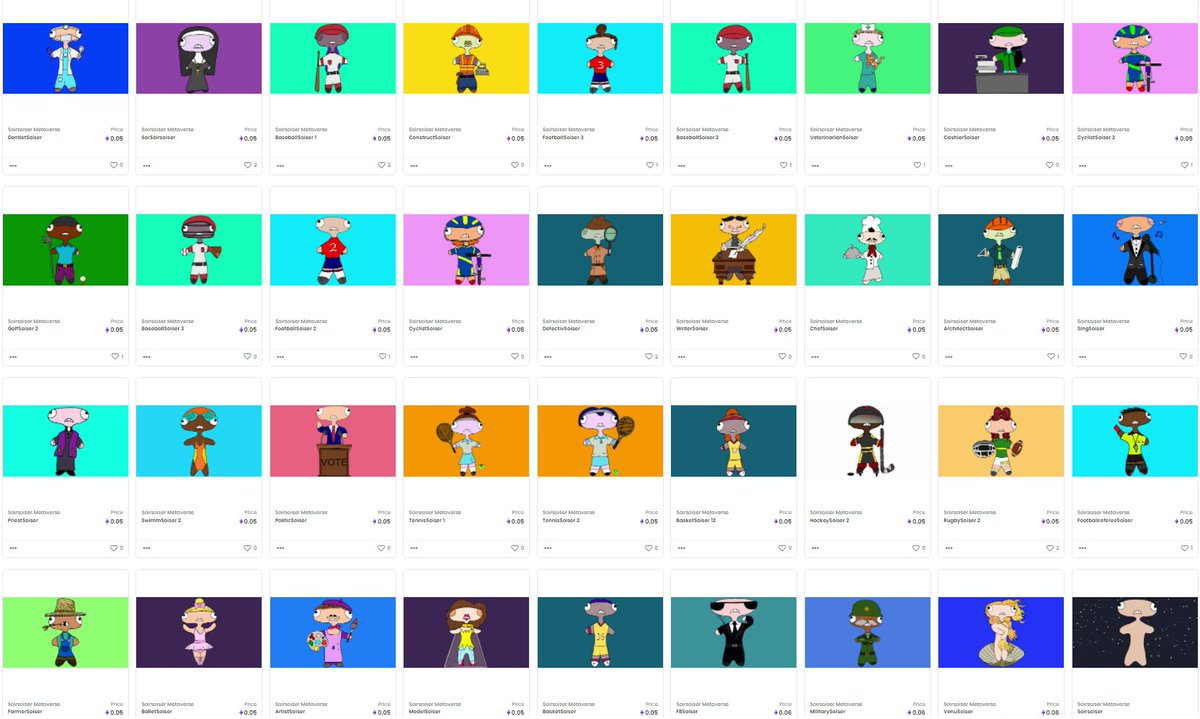View the FBSoiser sunglasses agent artwork

coord(734,633)
